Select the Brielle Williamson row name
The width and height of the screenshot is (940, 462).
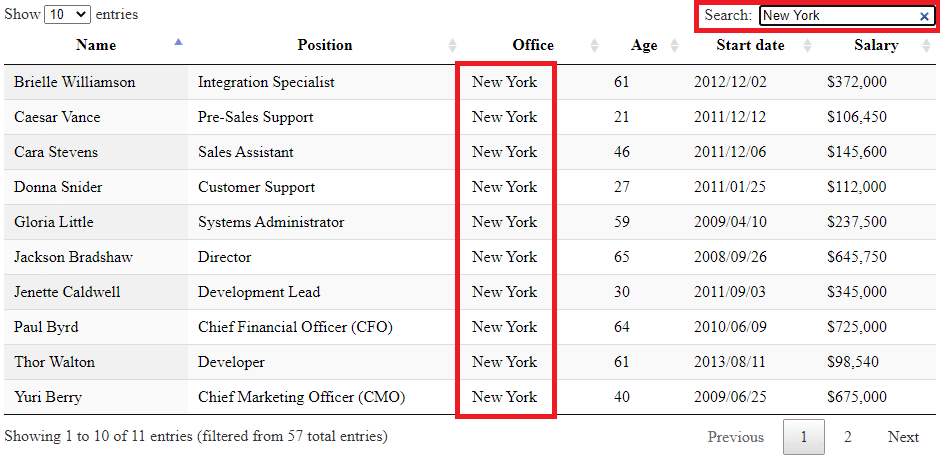coord(75,82)
